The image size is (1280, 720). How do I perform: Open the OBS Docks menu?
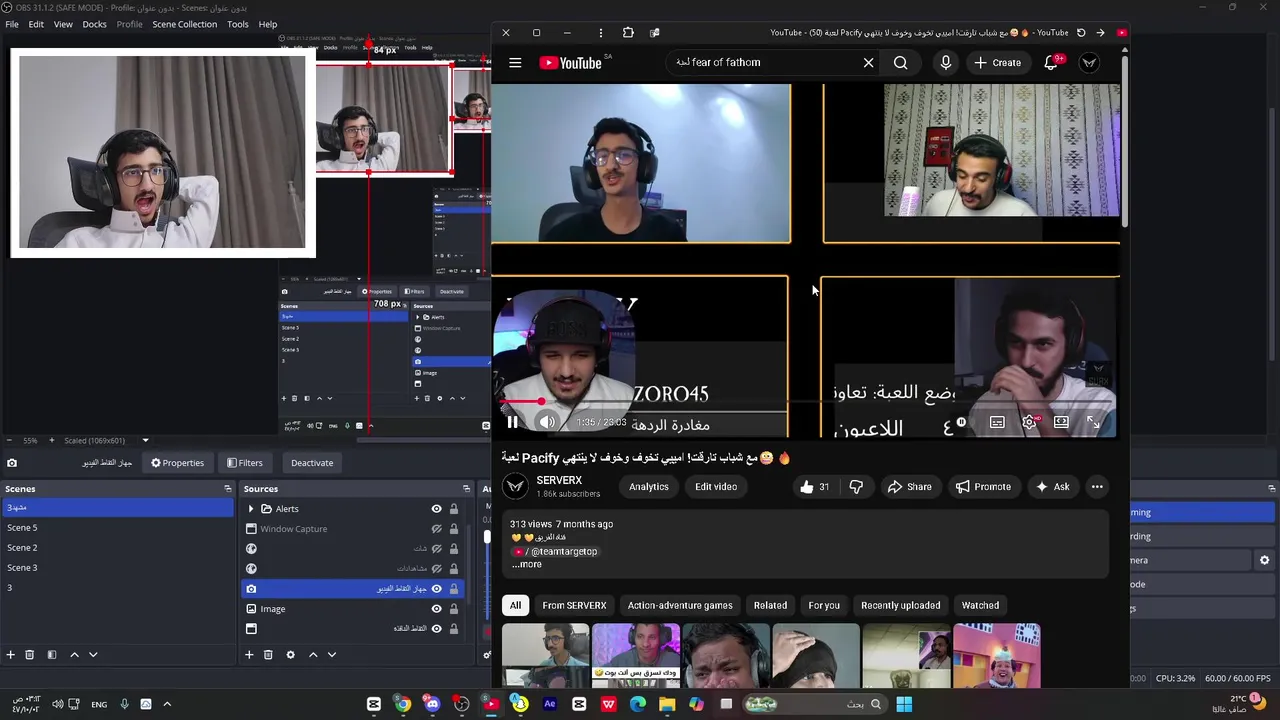[x=94, y=24]
